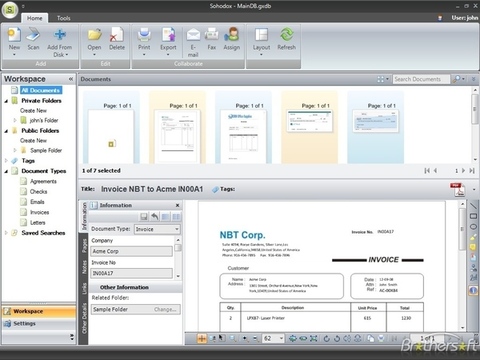Click the PDF file icon beside Tags
This screenshot has width=480, height=360.
click(x=457, y=189)
